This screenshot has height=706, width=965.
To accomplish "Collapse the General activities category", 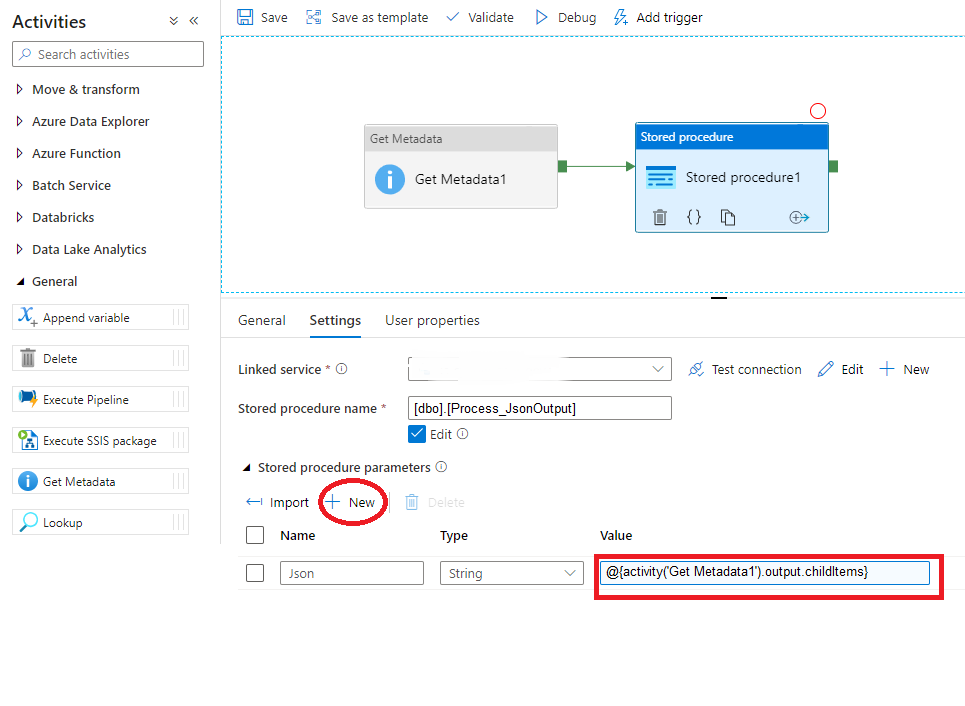I will click(20, 281).
